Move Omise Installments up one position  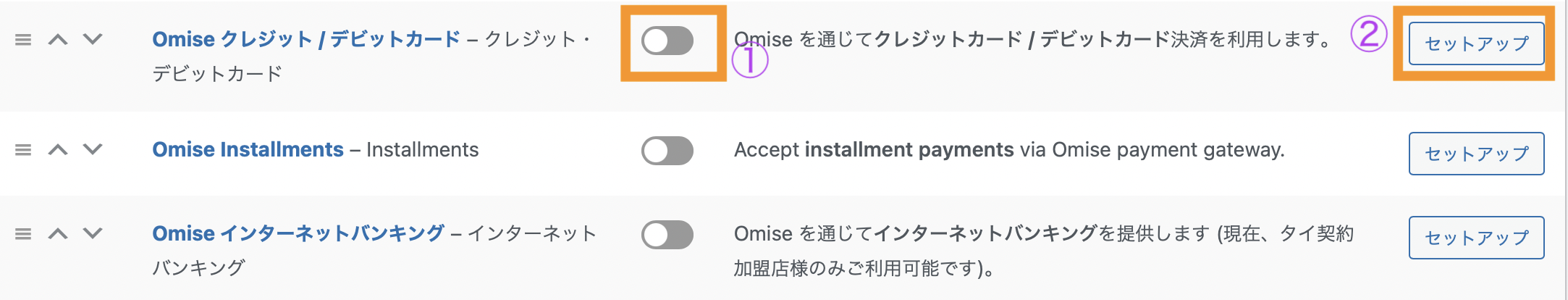click(58, 150)
